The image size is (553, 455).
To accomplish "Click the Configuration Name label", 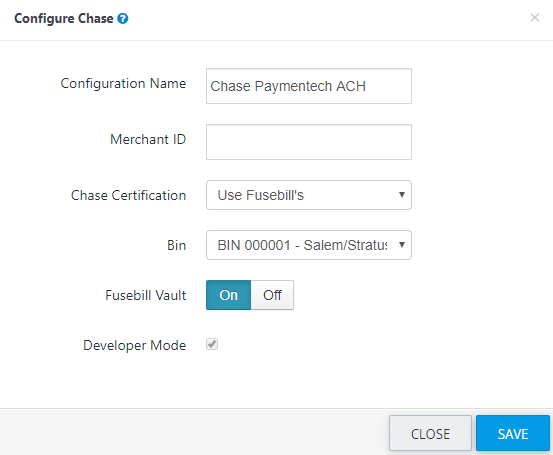I will (x=123, y=84).
